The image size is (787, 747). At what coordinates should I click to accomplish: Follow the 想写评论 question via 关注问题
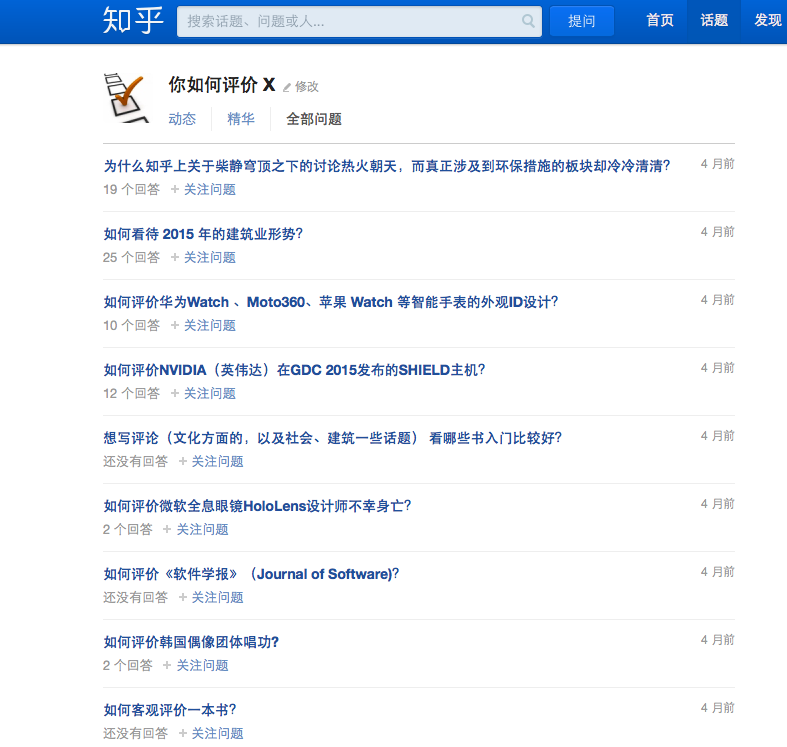pos(211,462)
